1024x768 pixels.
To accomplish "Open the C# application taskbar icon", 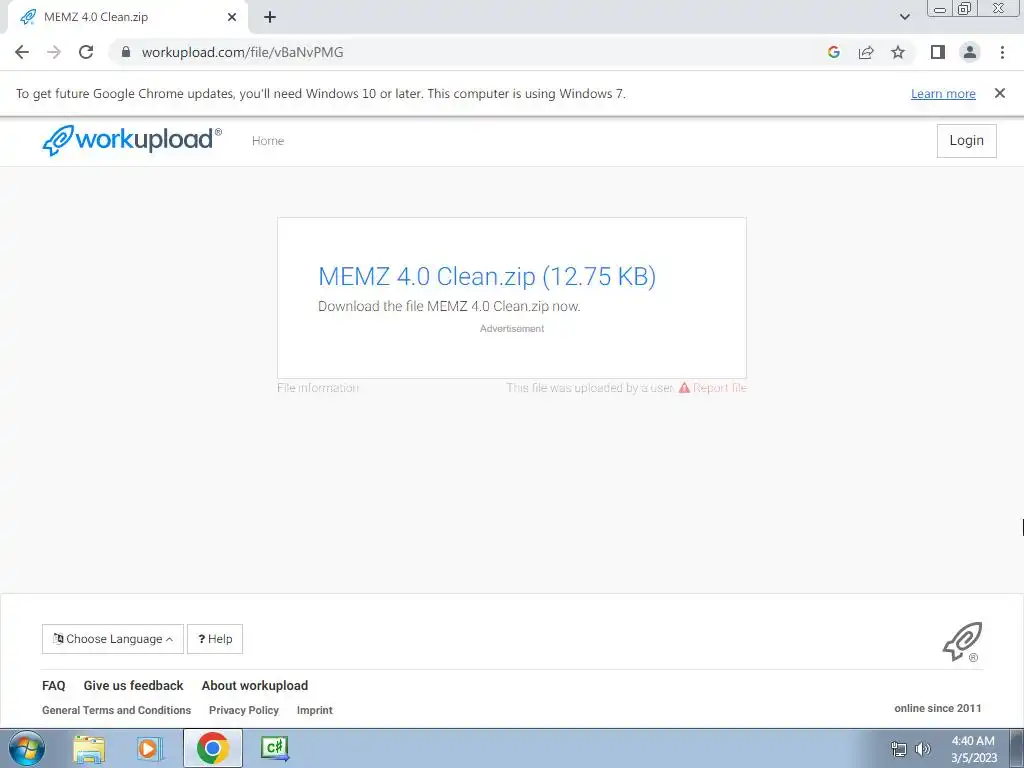I will (x=275, y=748).
